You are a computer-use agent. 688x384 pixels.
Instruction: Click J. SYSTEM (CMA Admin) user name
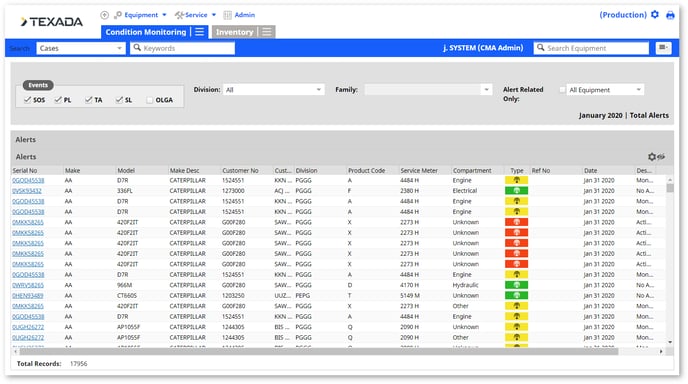coord(483,48)
